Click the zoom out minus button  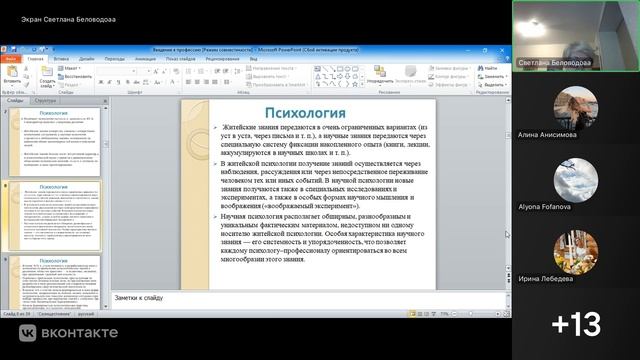(454, 314)
